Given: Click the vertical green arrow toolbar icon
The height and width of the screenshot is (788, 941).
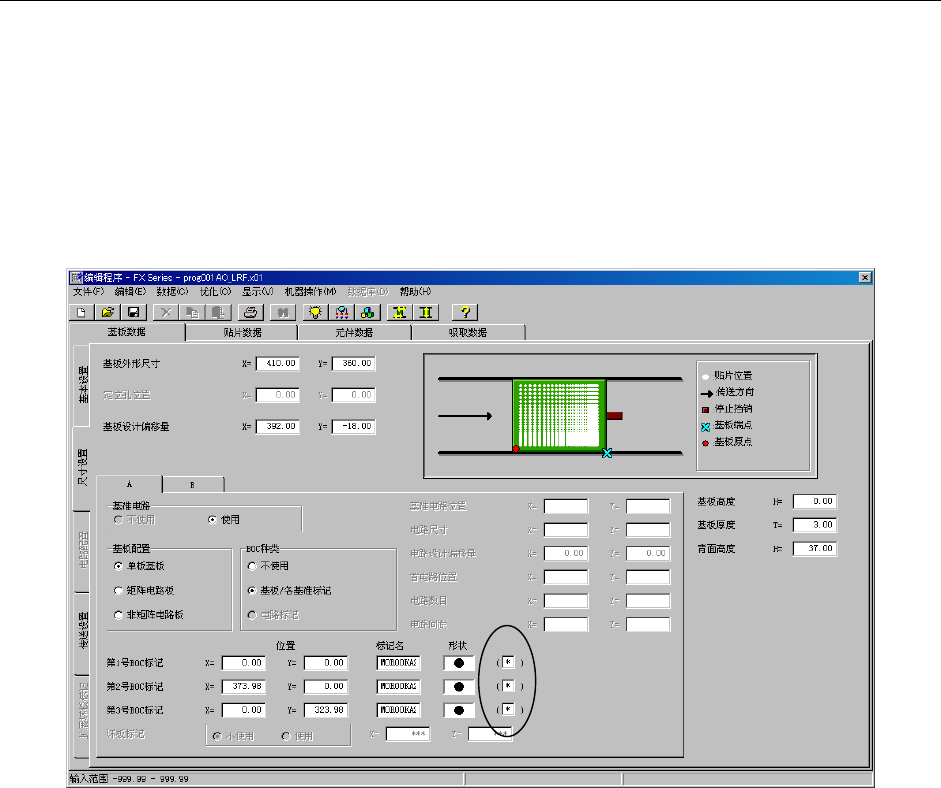Looking at the screenshot, I should (426, 313).
